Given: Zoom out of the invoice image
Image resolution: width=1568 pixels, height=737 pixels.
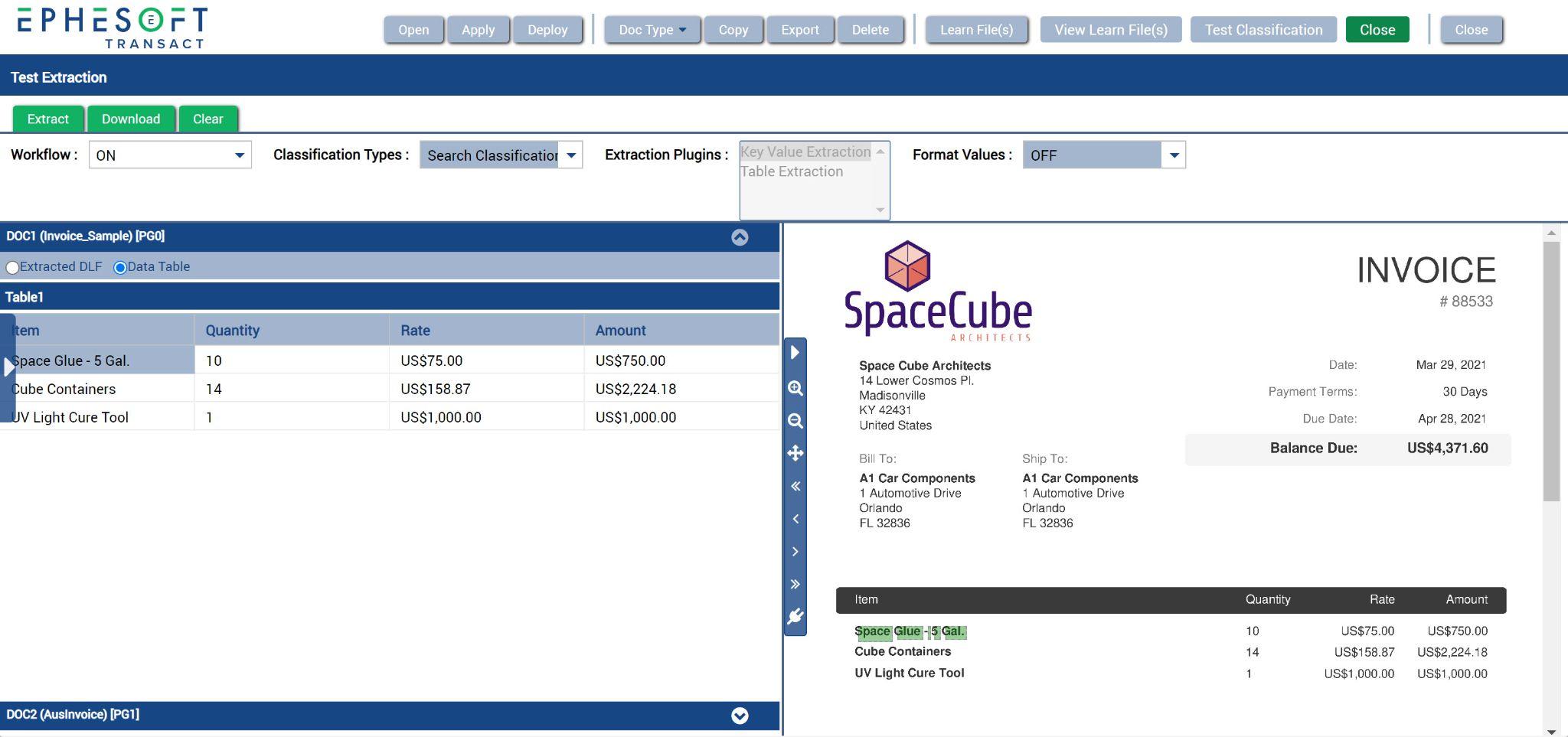Looking at the screenshot, I should 795,421.
